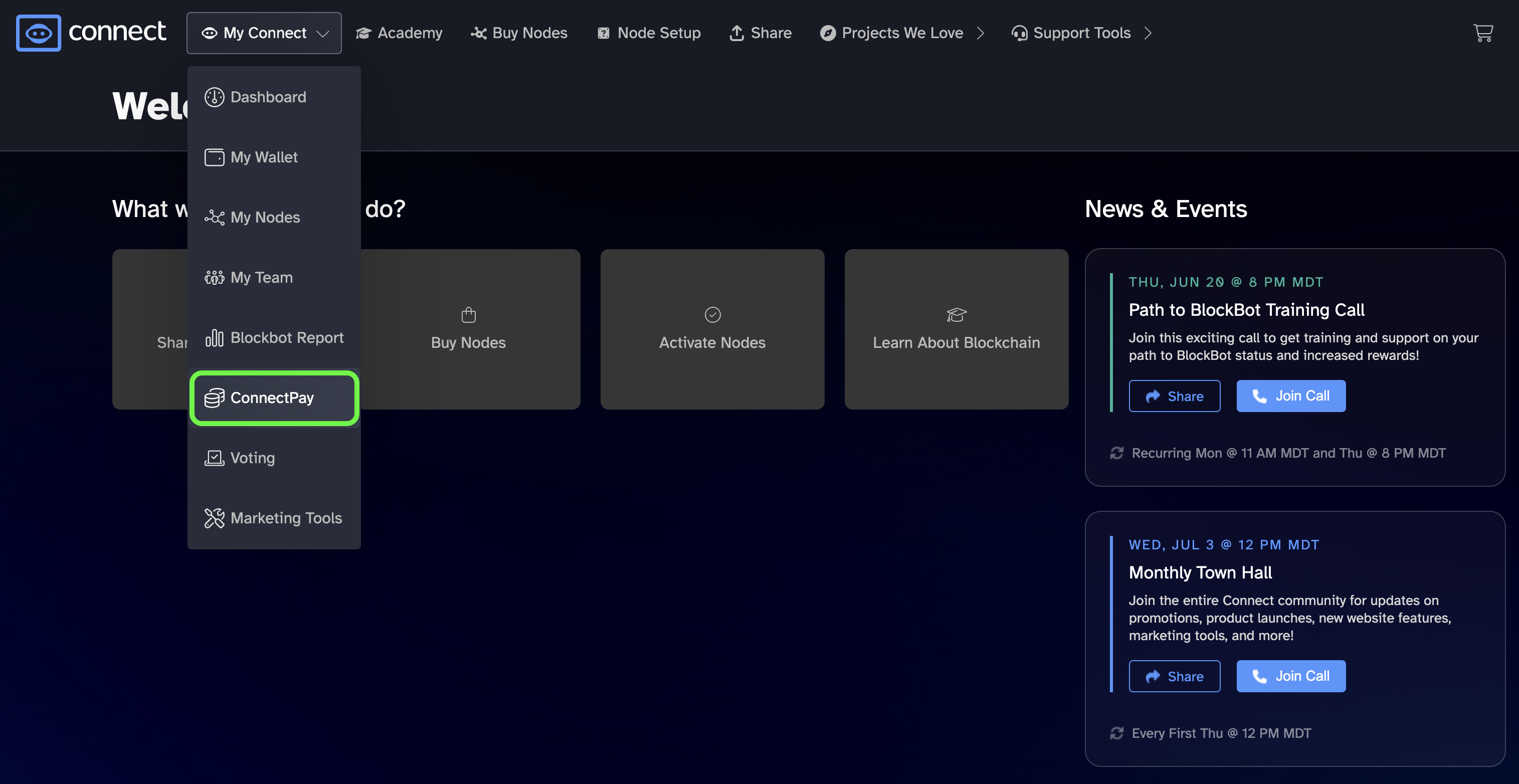Click the shopping bag icon on Buy Nodes card
The width and height of the screenshot is (1519, 784).
pos(468,315)
